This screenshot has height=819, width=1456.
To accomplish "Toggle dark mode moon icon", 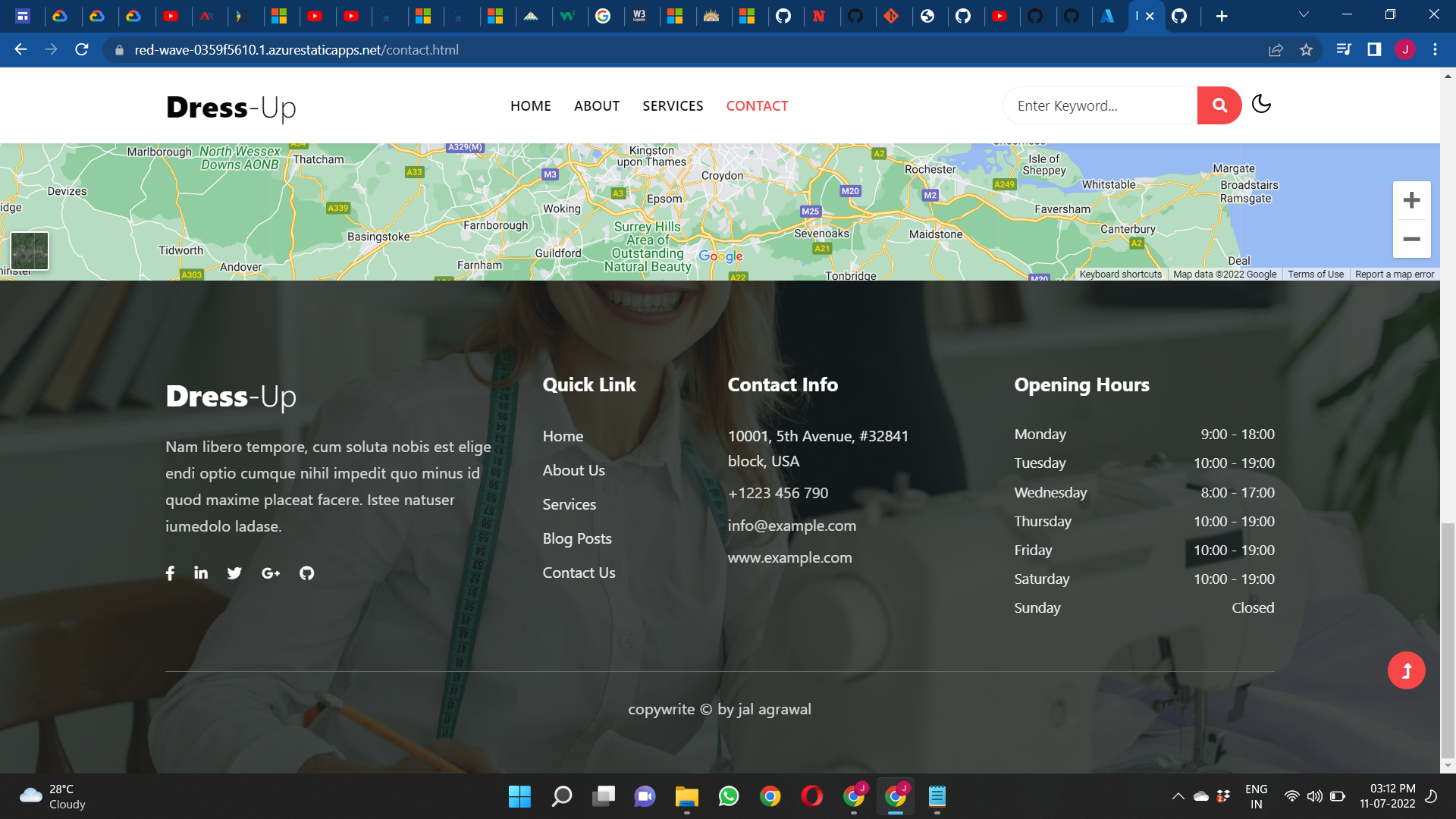I will [x=1261, y=104].
